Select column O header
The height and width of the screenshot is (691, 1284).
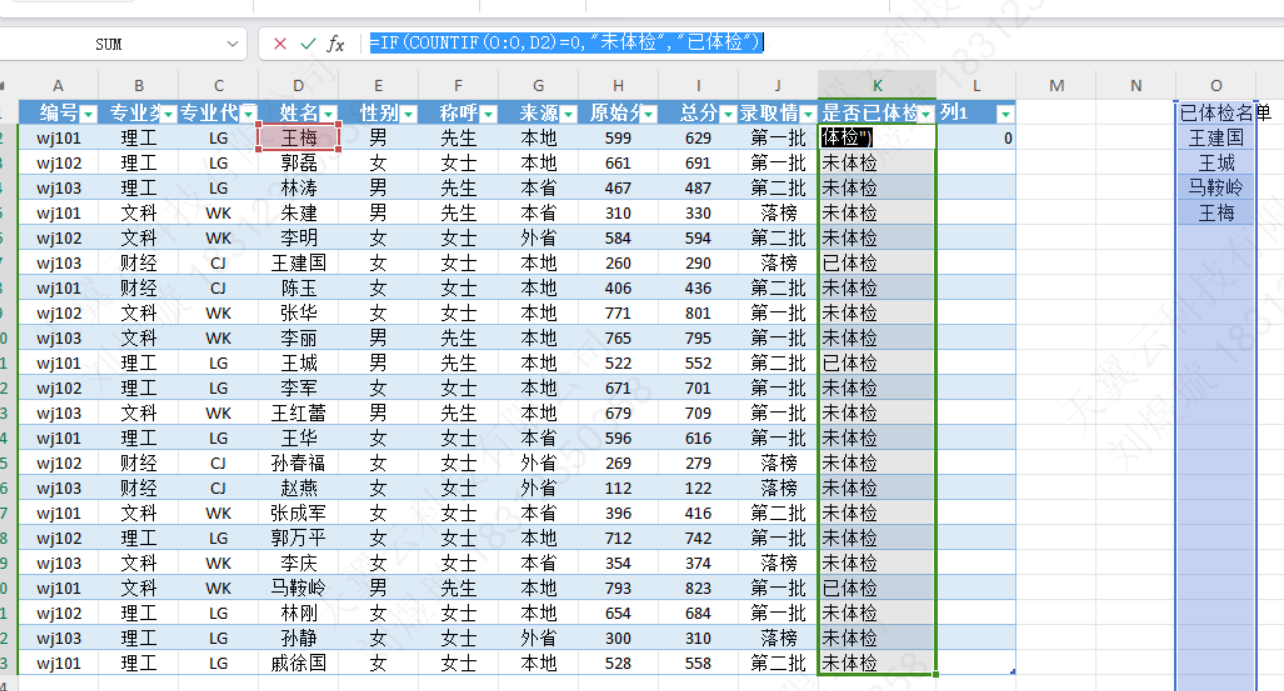point(1216,86)
